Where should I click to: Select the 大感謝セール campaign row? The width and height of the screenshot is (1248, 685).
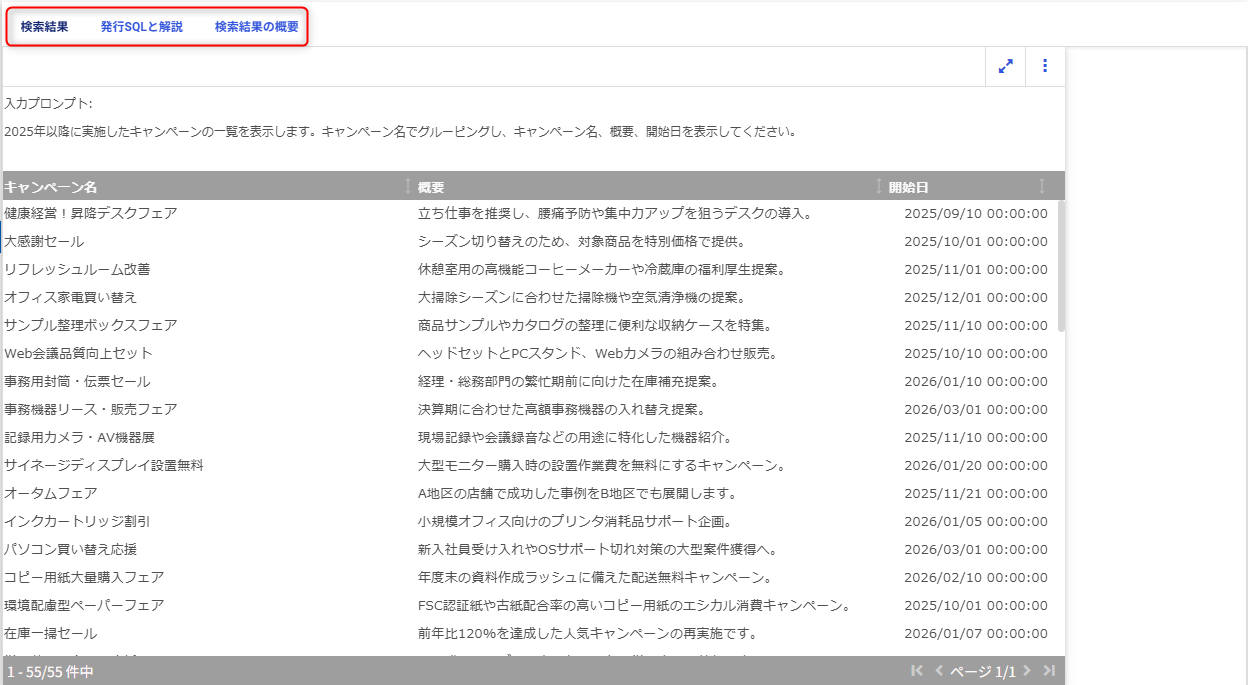click(x=44, y=241)
